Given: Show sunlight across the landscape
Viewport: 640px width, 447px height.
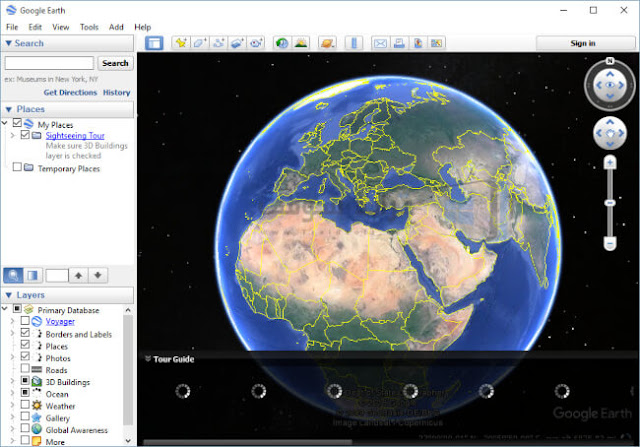Looking at the screenshot, I should click(x=301, y=43).
